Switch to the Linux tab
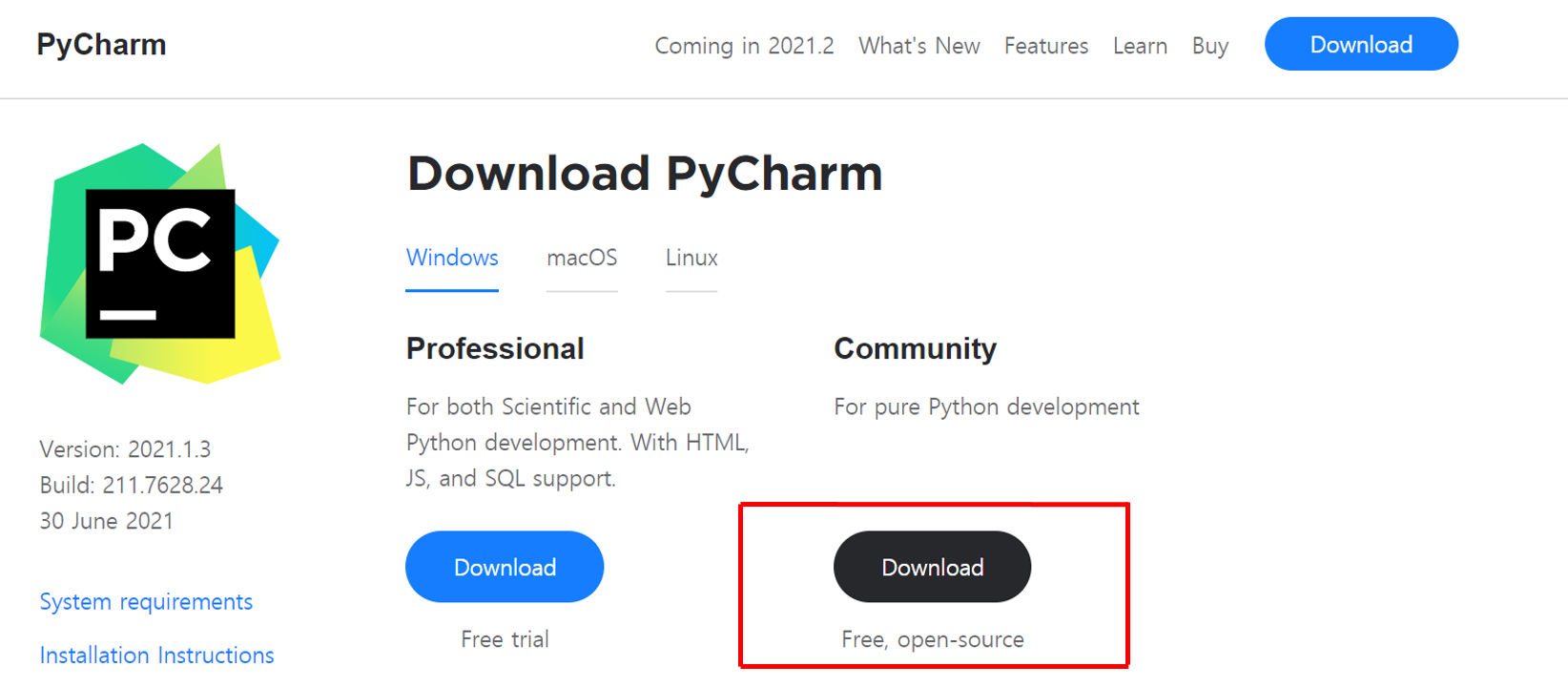The height and width of the screenshot is (687, 1568). tap(691, 259)
